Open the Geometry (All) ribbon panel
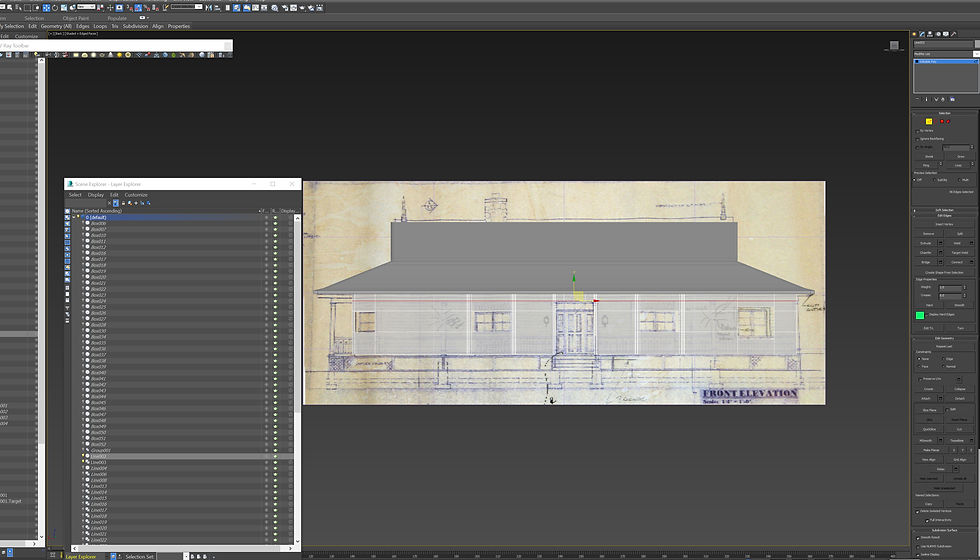Screen dimensions: 980x560 pyautogui.click(x=56, y=26)
